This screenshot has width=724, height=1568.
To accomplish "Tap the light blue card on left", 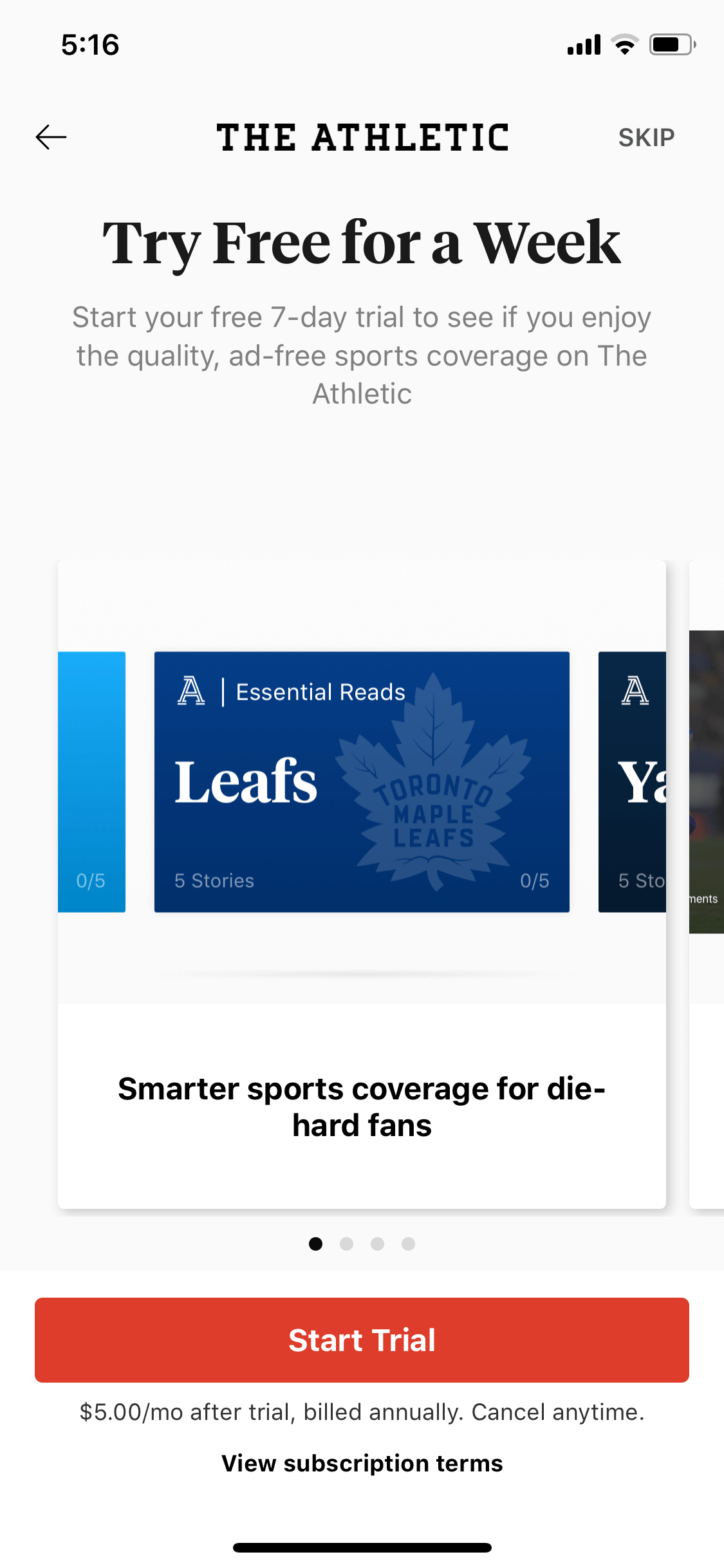I will click(91, 782).
